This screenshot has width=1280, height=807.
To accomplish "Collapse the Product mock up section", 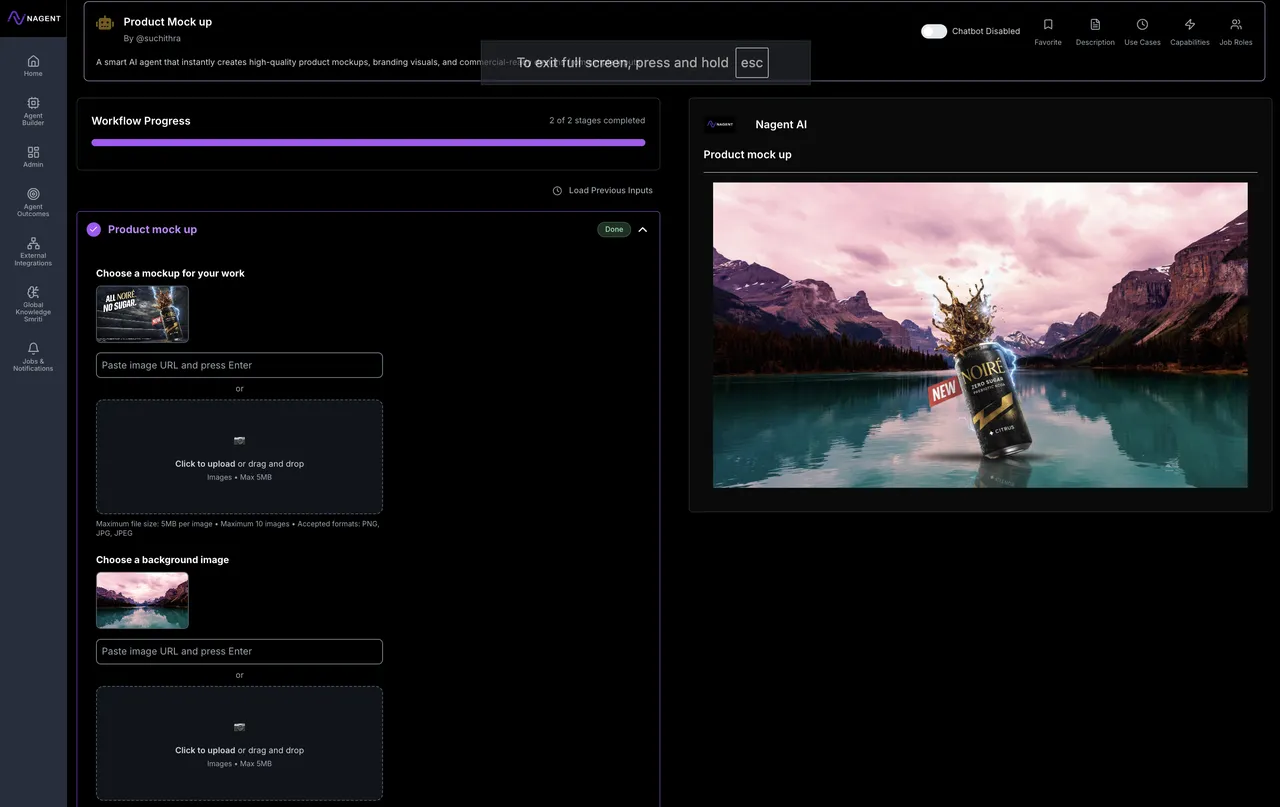I will [x=642, y=230].
